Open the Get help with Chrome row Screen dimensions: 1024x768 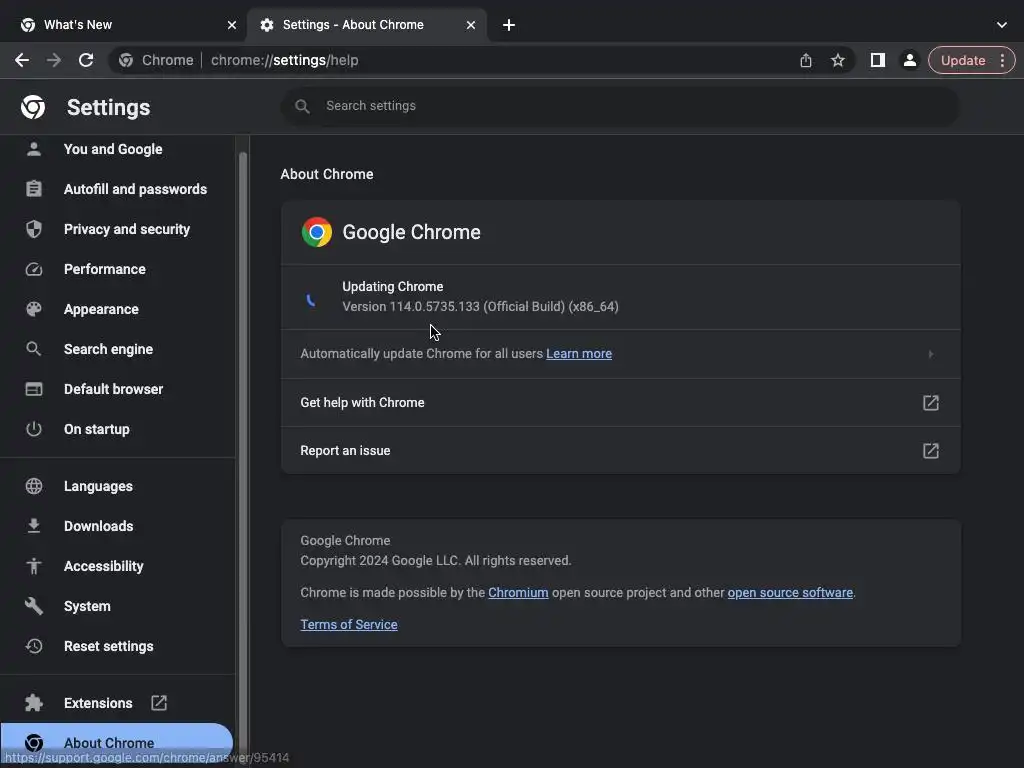[x=620, y=403]
